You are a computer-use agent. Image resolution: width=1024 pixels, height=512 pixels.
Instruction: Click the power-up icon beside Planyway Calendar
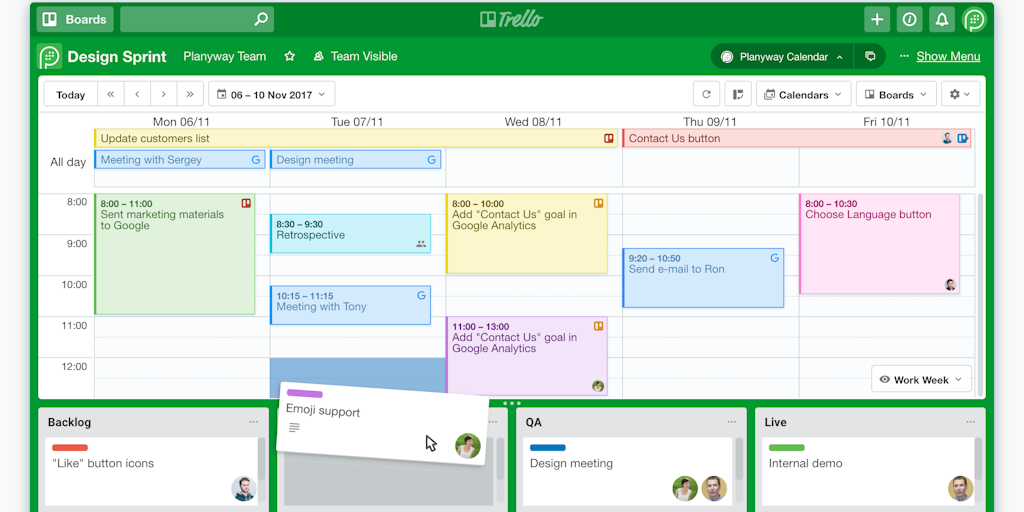coord(870,56)
